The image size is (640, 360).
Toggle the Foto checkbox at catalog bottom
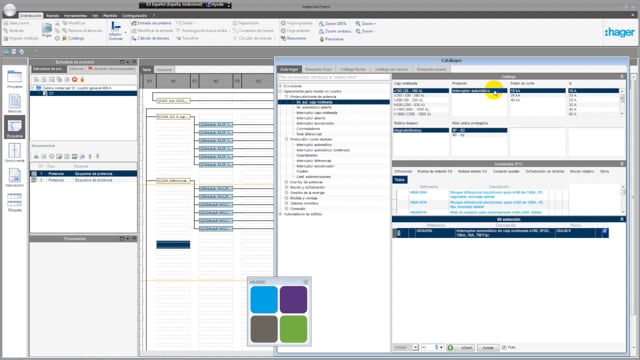click(504, 347)
